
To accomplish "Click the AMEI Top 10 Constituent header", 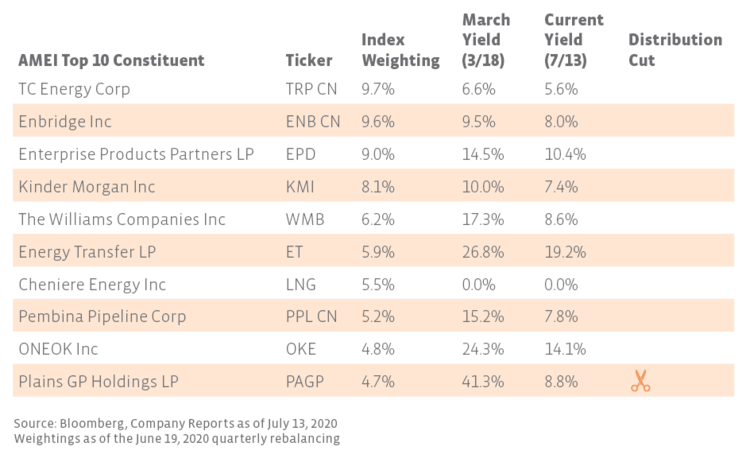I will [x=111, y=60].
